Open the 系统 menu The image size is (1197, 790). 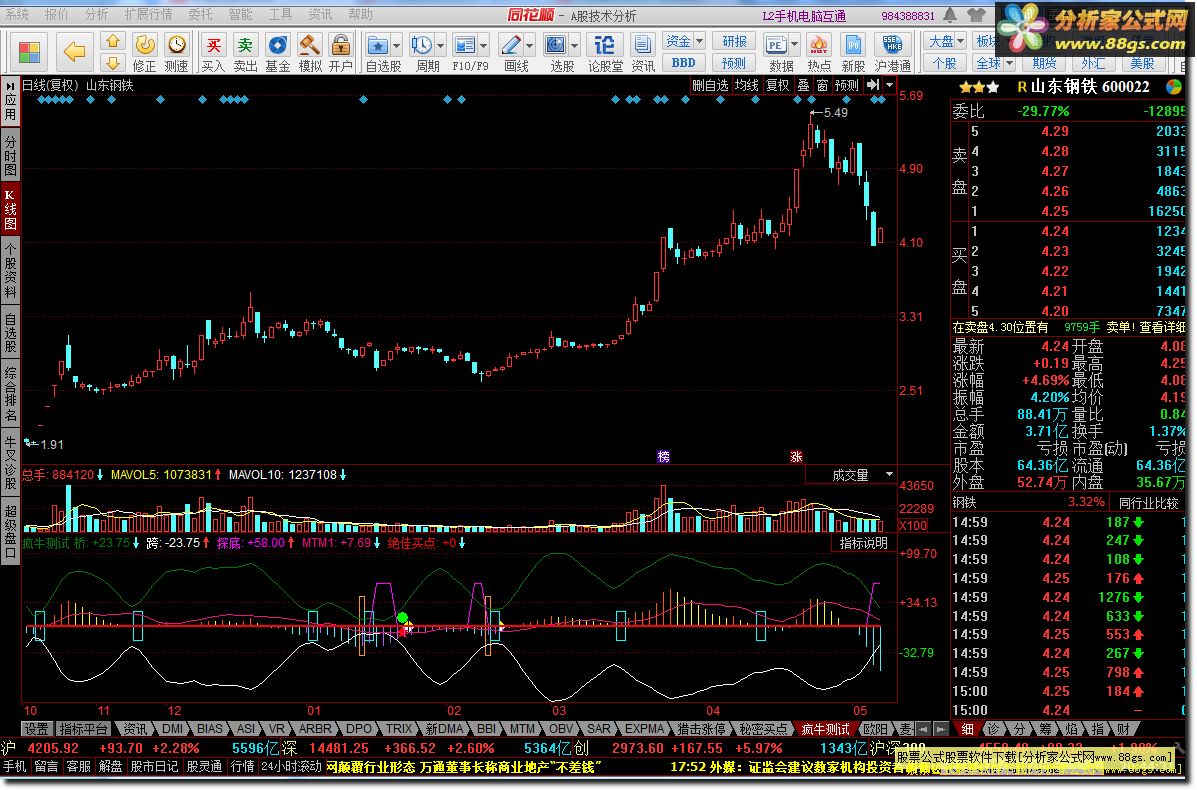point(17,15)
